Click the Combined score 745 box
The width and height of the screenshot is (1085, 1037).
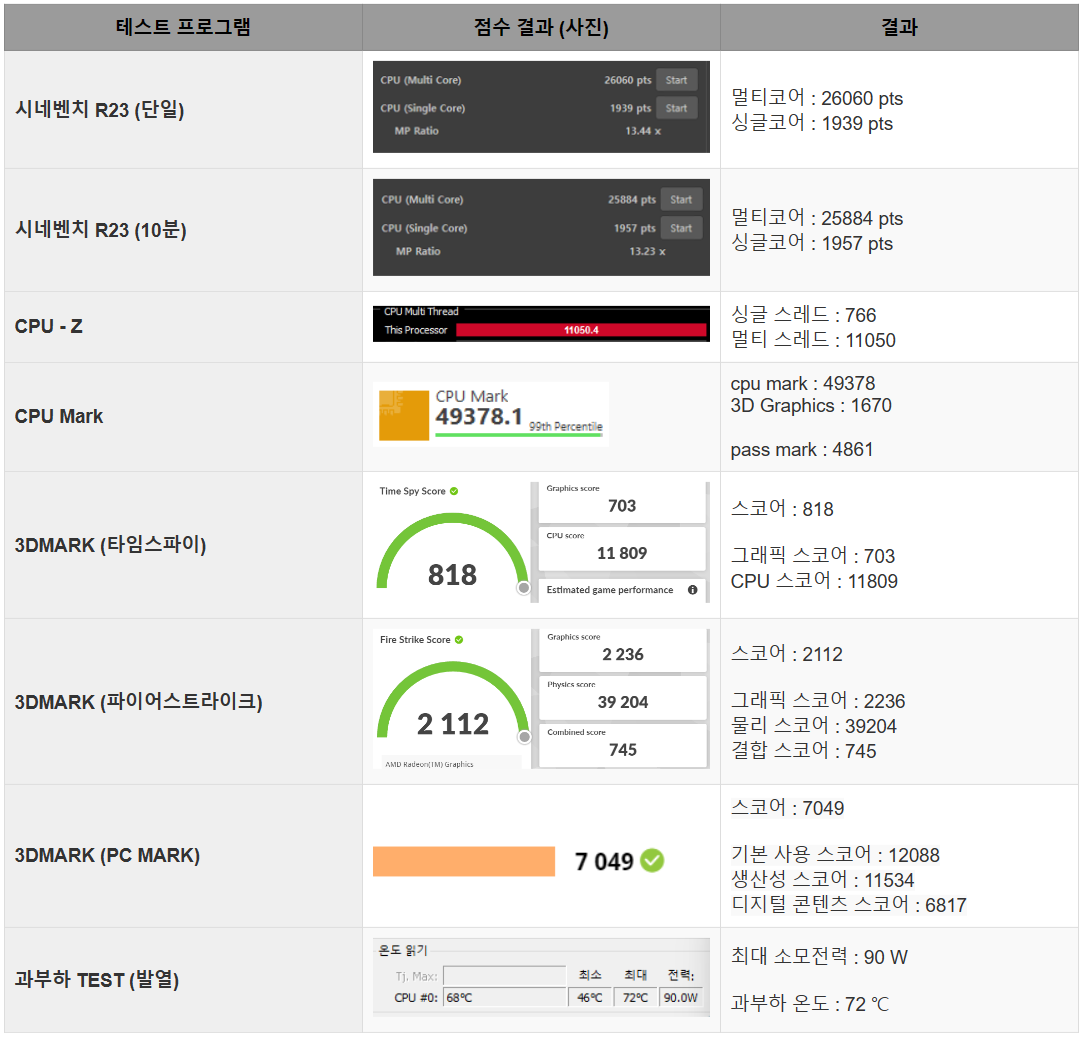[623, 746]
